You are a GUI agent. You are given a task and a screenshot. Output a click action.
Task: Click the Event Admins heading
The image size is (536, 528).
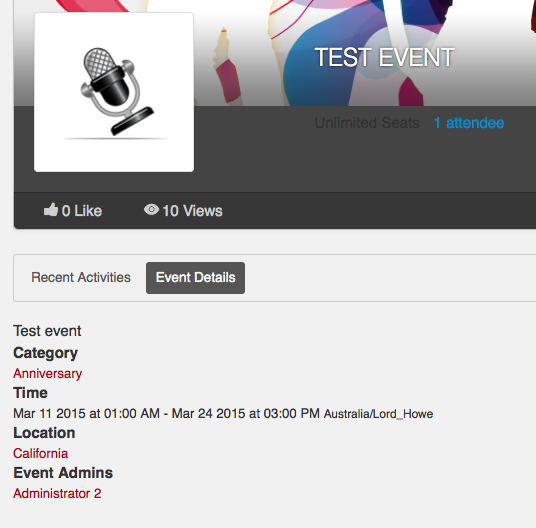[x=63, y=473]
